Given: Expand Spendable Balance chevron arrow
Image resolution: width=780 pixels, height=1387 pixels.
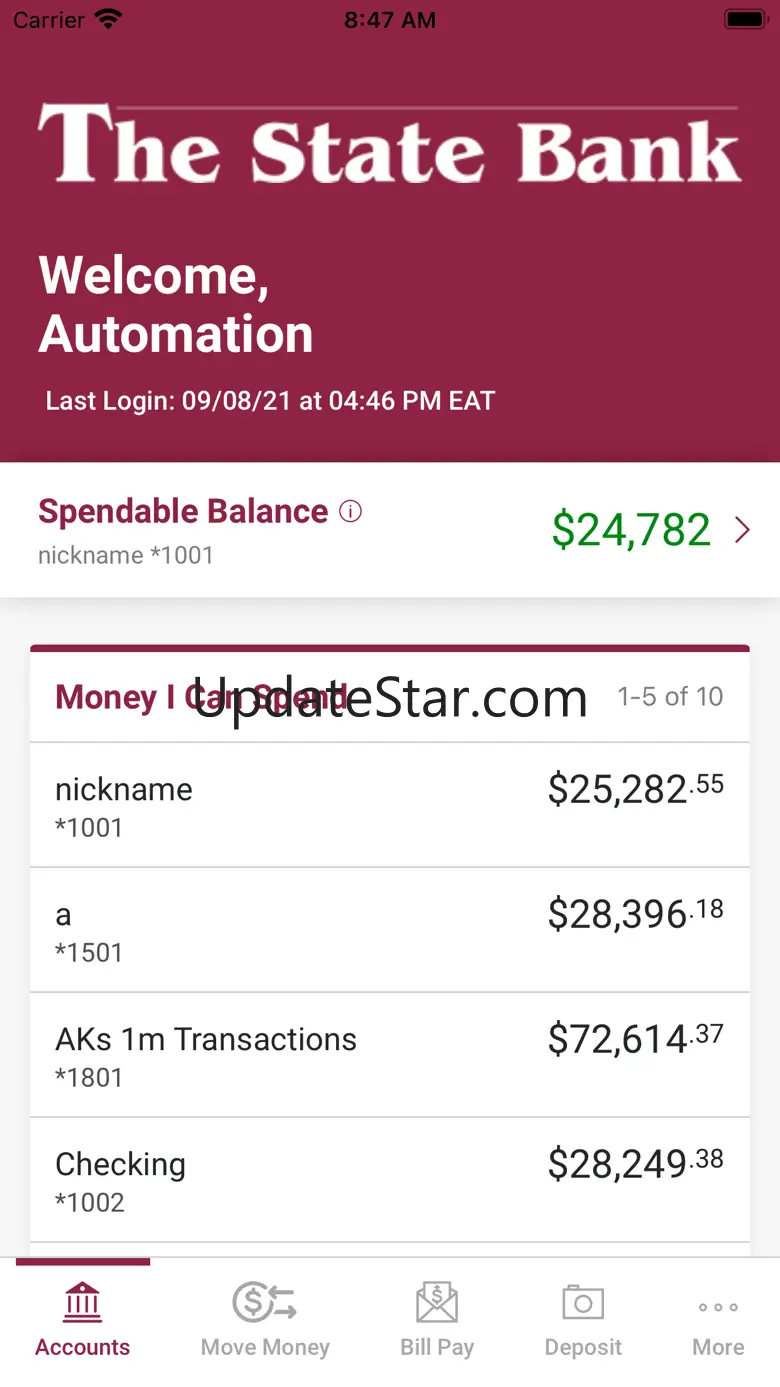Looking at the screenshot, I should pos(742,530).
